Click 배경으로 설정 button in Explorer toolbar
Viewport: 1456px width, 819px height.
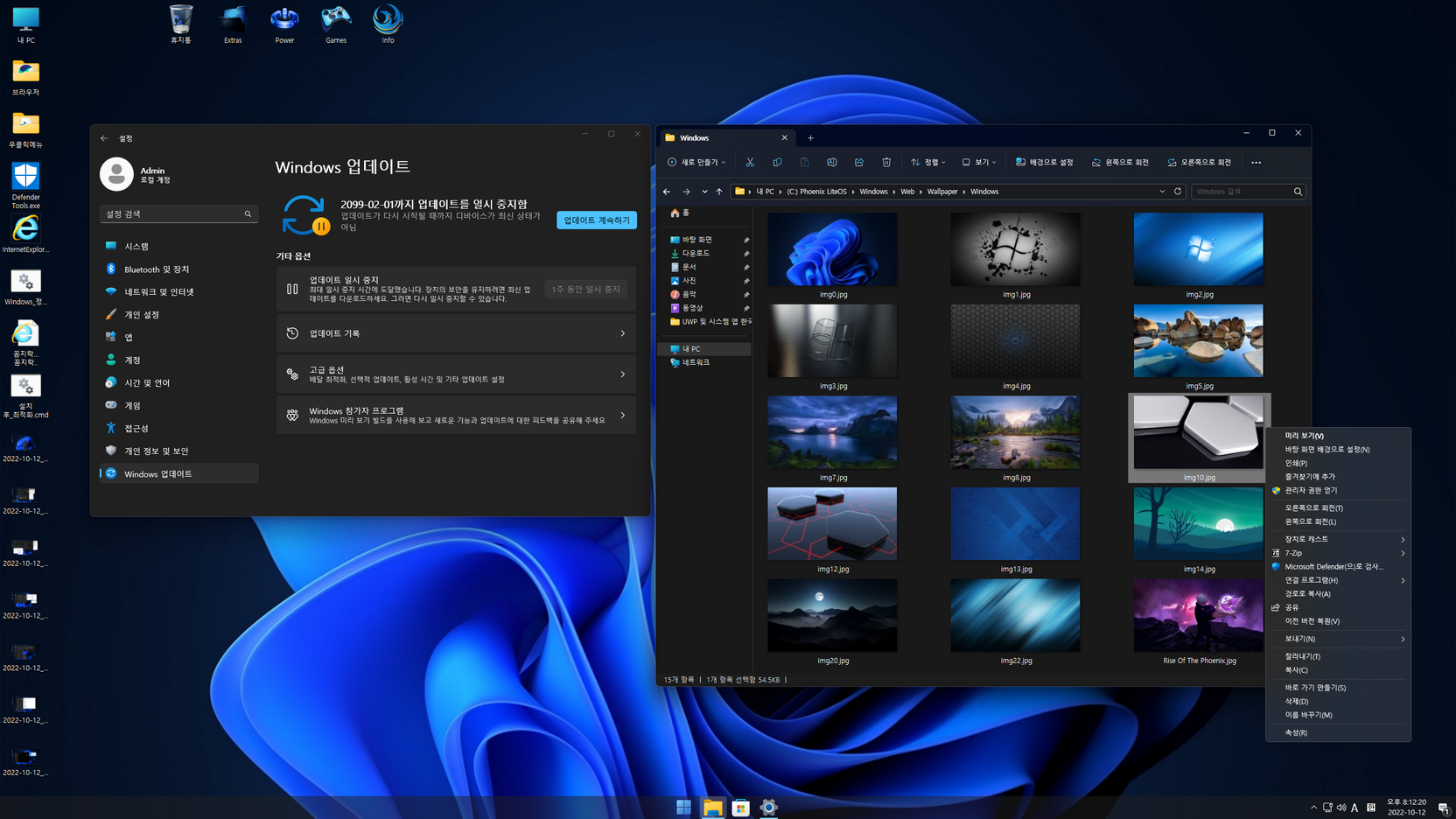[1044, 162]
